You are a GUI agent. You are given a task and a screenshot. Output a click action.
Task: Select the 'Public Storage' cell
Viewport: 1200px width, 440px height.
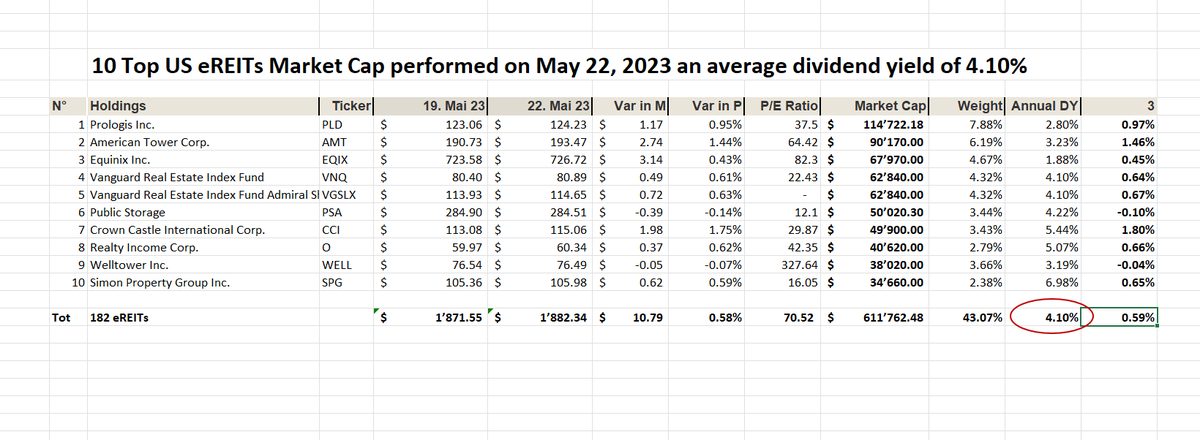click(202, 212)
